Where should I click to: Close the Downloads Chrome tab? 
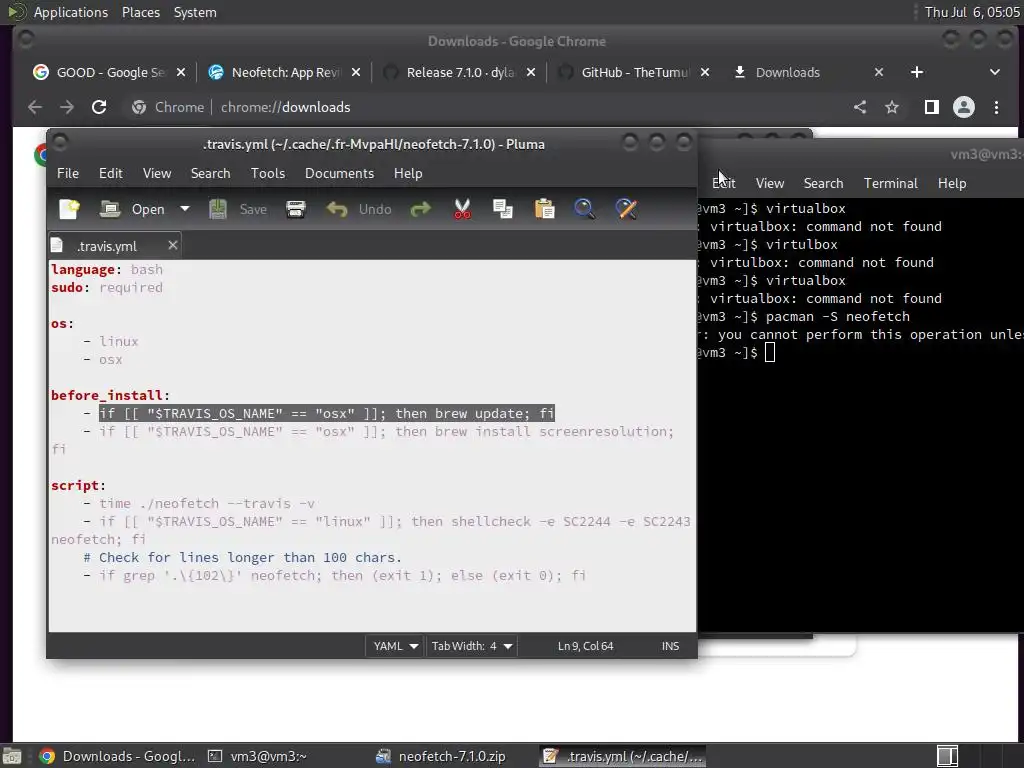(x=879, y=72)
